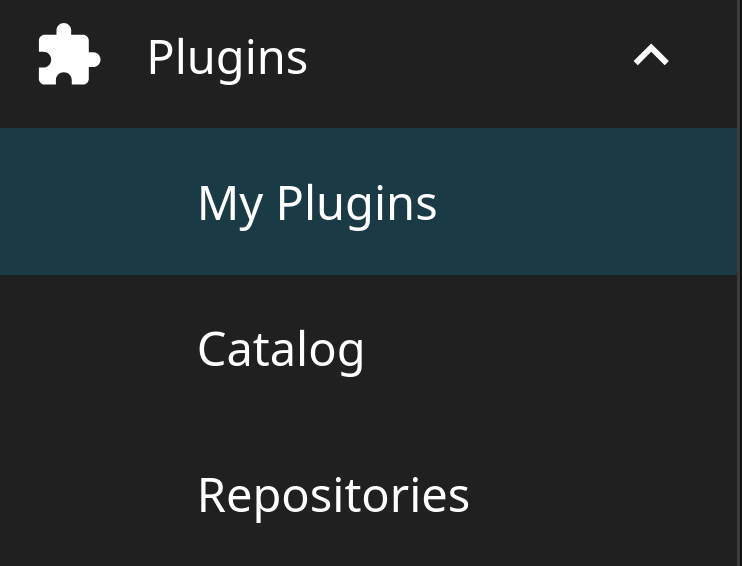
Task: Select the white jigsaw icon beside Plugins
Action: 69,56
